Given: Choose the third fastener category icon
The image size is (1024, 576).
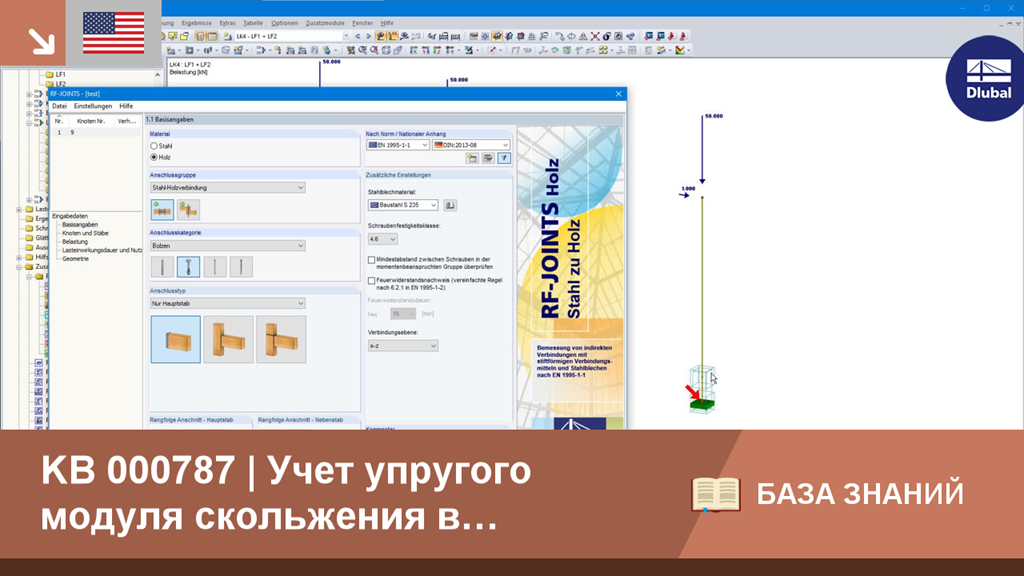Looking at the screenshot, I should (x=214, y=267).
